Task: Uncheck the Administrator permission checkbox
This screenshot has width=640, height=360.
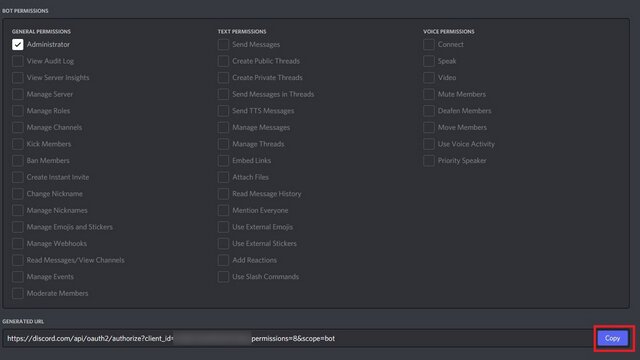Action: [18, 44]
